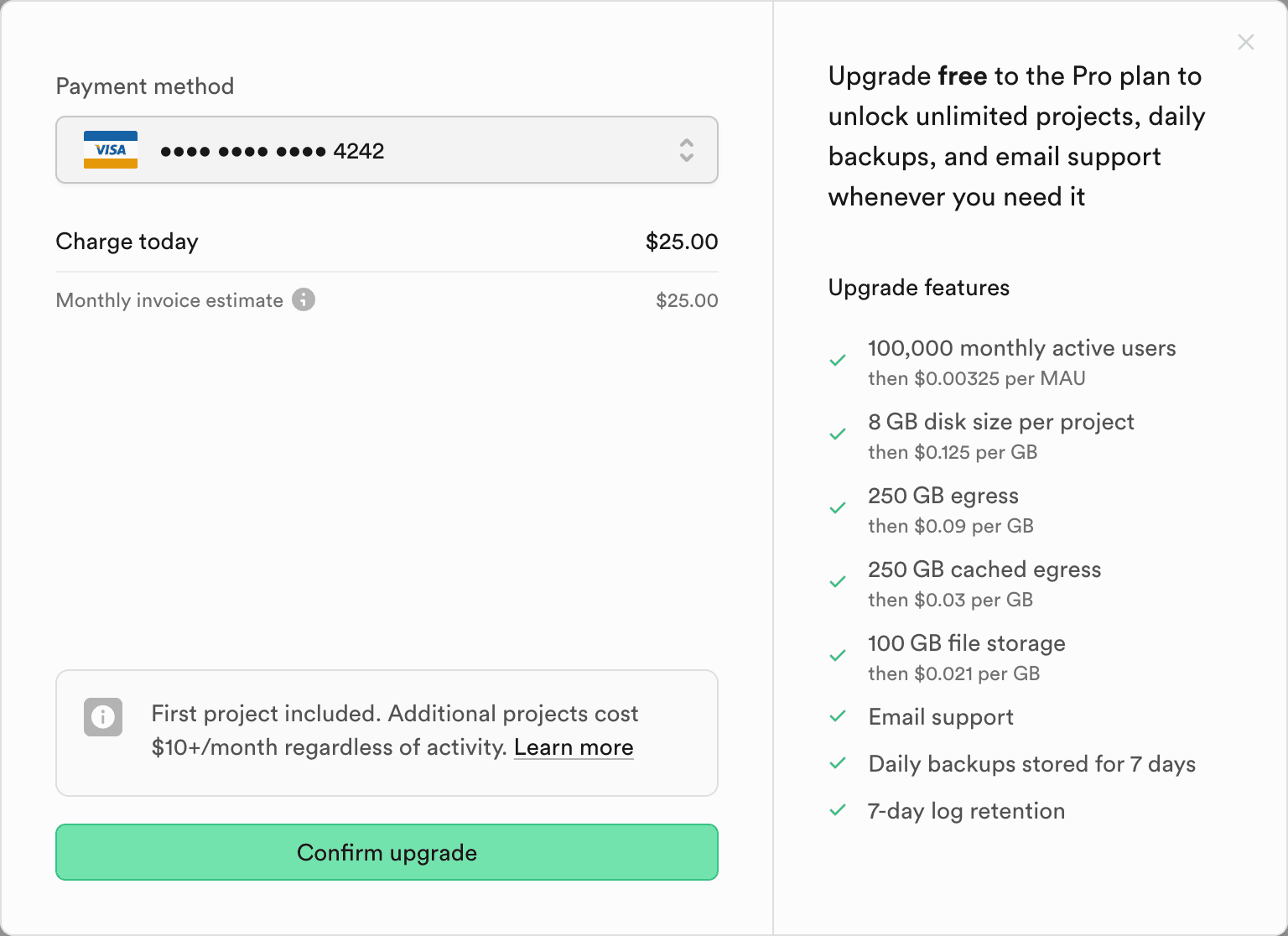Dismiss the upgrade dialog via the X
The width and height of the screenshot is (1288, 936).
click(1245, 42)
